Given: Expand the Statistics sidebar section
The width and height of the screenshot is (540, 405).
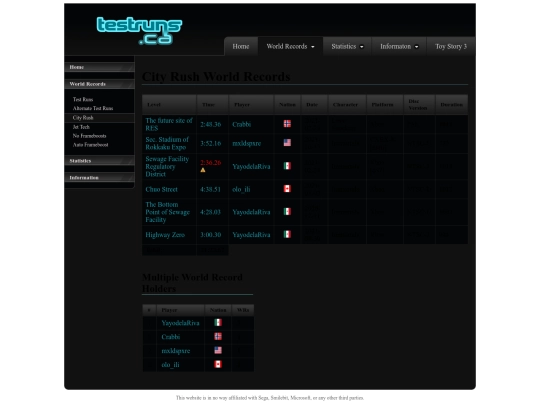Looking at the screenshot, I should pos(100,161).
